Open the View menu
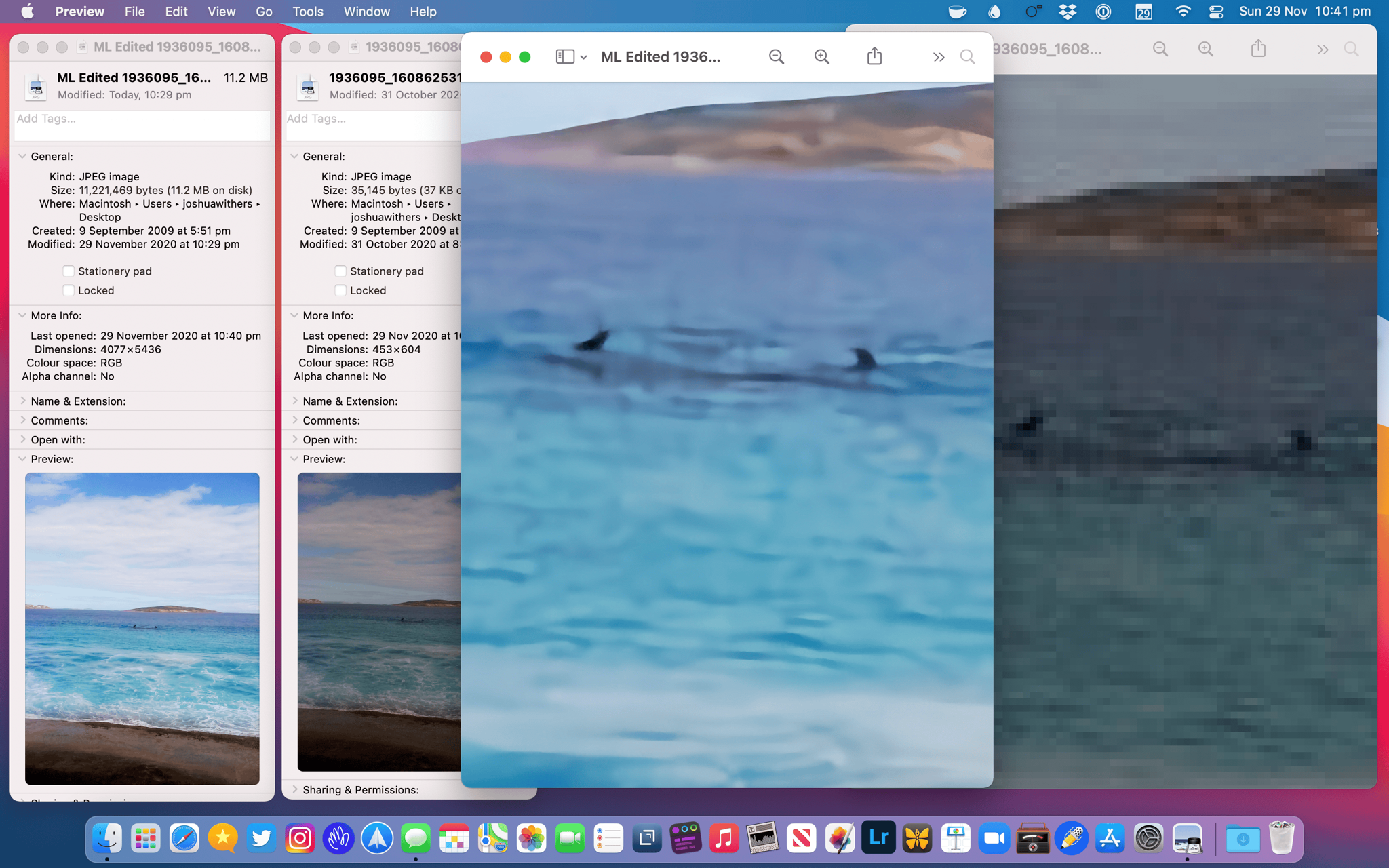Image resolution: width=1389 pixels, height=868 pixels. (221, 12)
